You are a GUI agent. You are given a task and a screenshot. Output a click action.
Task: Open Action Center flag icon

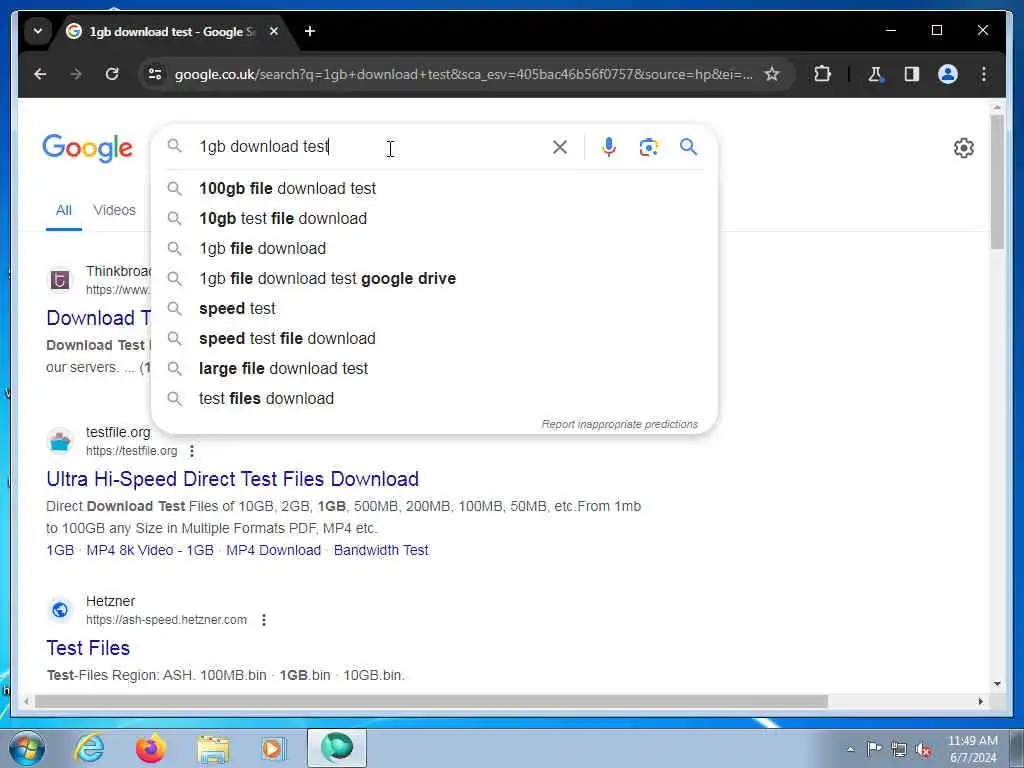[874, 749]
